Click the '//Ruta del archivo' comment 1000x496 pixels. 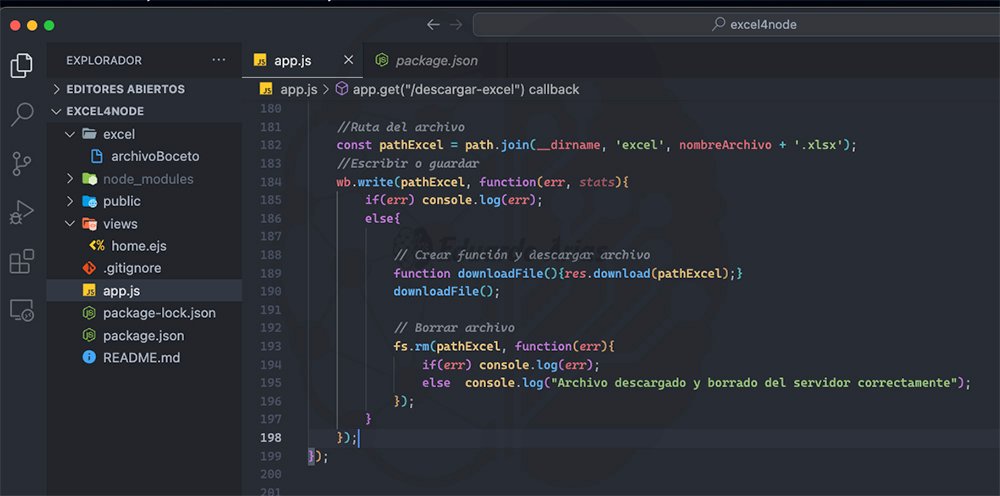click(401, 127)
